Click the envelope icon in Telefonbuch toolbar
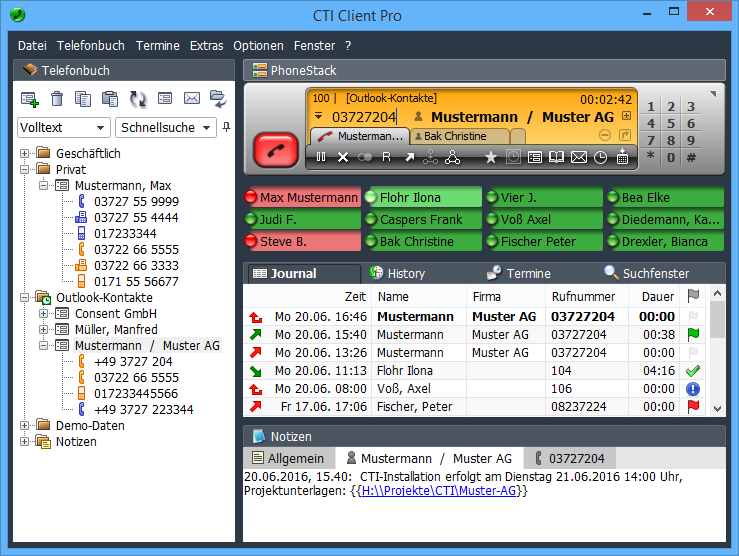The image size is (739, 556). [192, 99]
